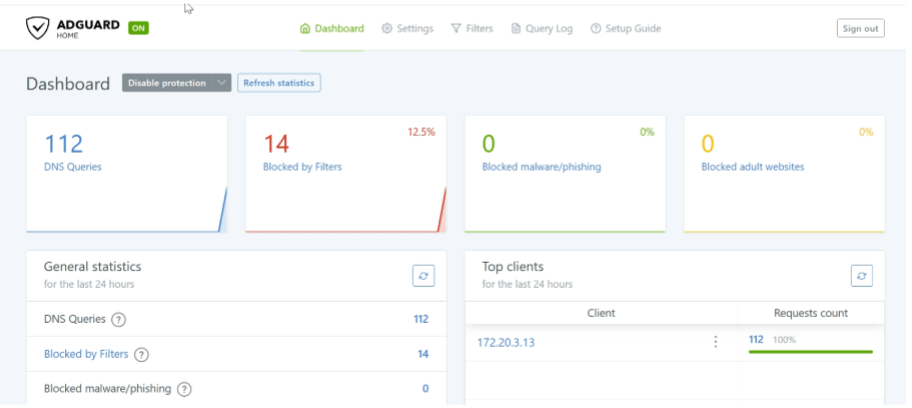Screen dimensions: 912x408
Task: Expand the Disable protection dropdown arrow
Action: 221,83
